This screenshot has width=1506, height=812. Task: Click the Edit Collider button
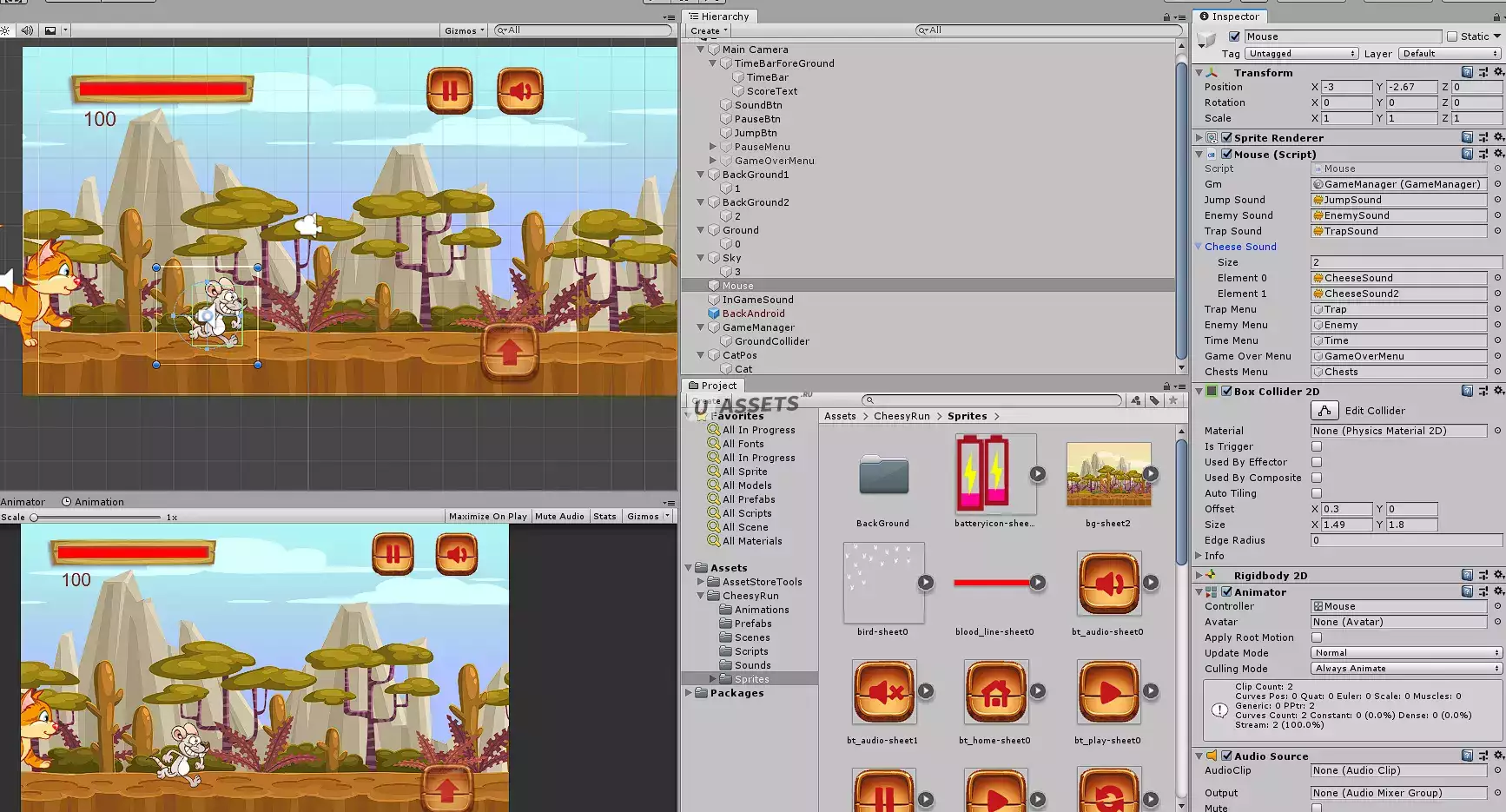tap(1324, 411)
